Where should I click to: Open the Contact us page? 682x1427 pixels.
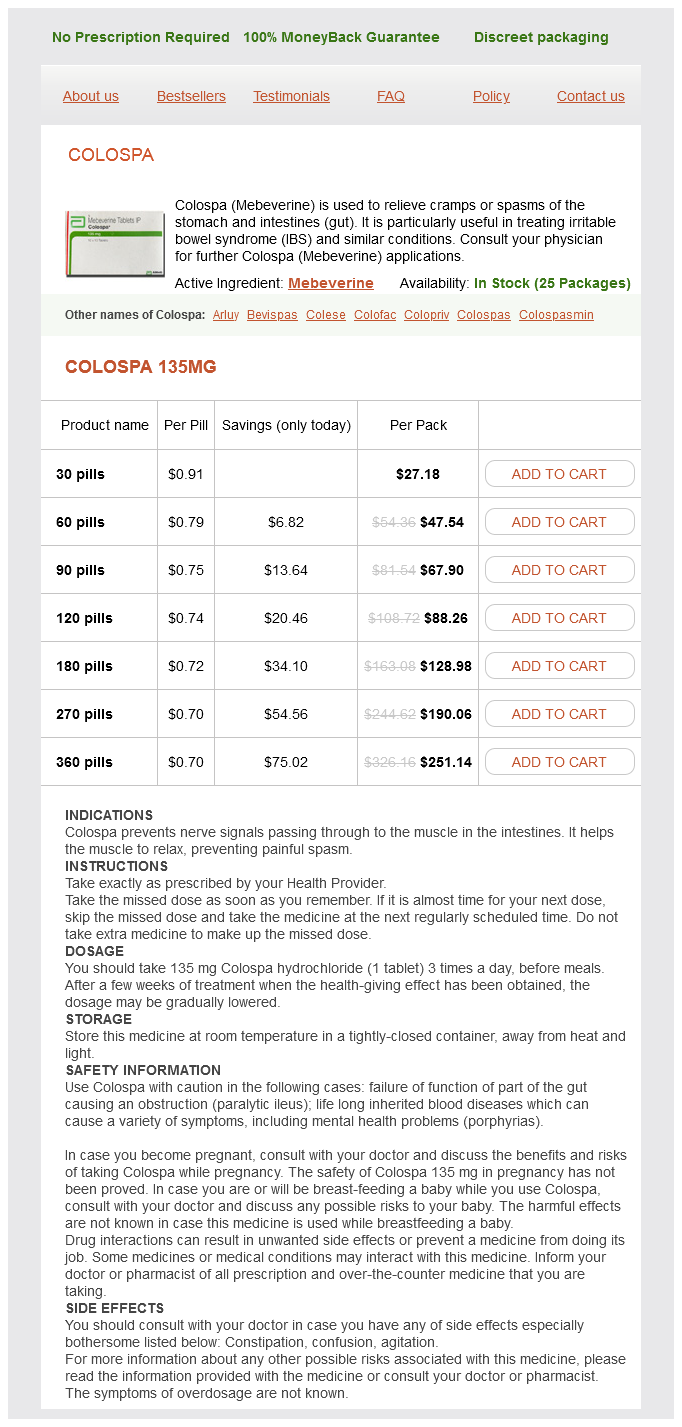click(x=591, y=96)
